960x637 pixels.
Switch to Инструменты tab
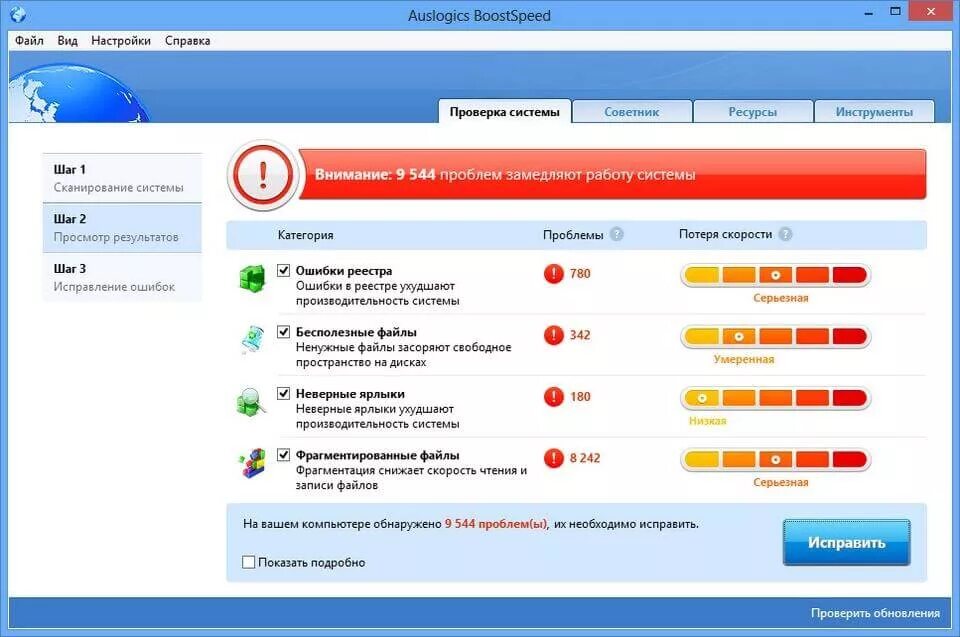tap(874, 111)
